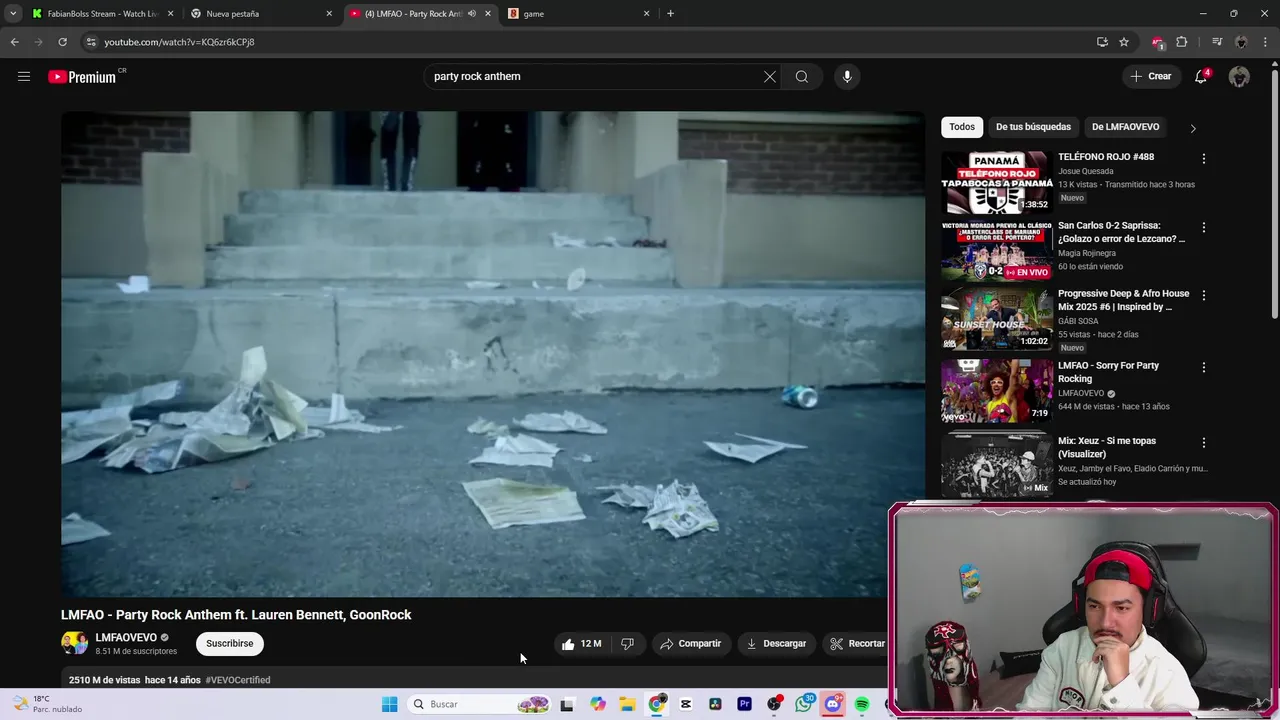Click the Compartir share button
The width and height of the screenshot is (1280, 720).
point(690,644)
